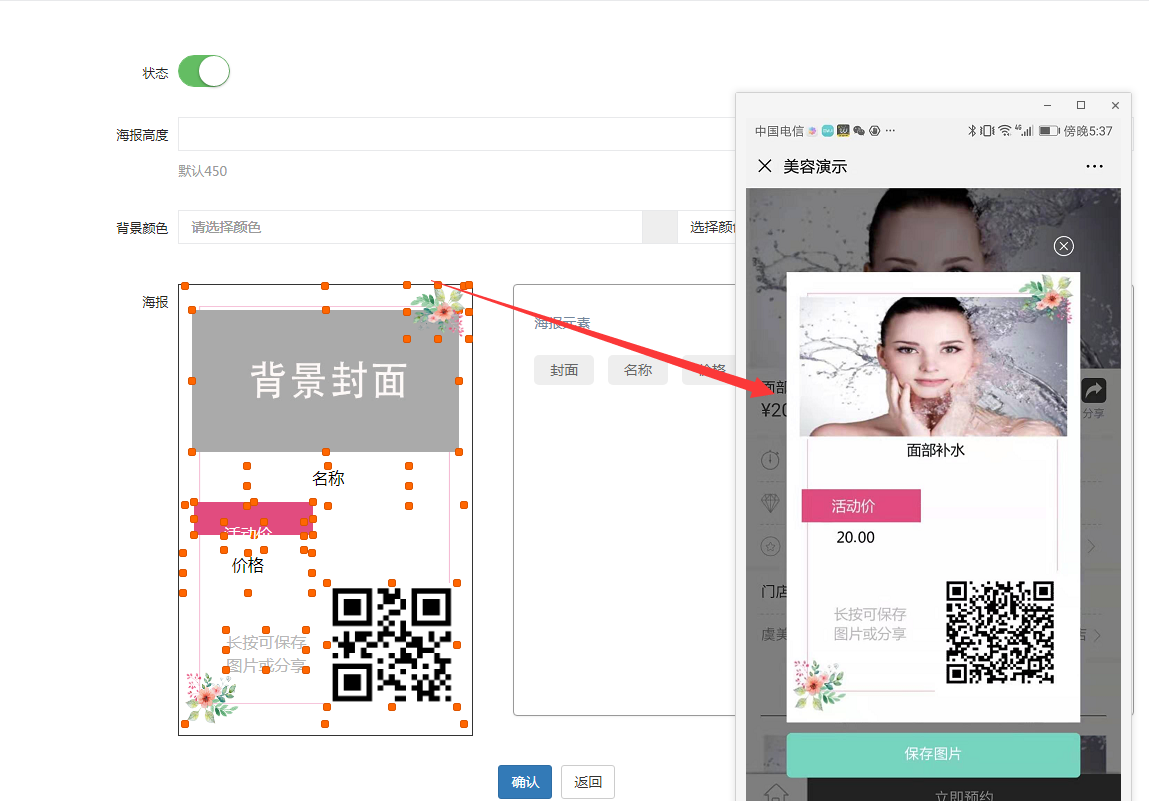Tap the diamond icon in the dimmed list
Viewport: 1161px width, 801px height.
tap(770, 503)
